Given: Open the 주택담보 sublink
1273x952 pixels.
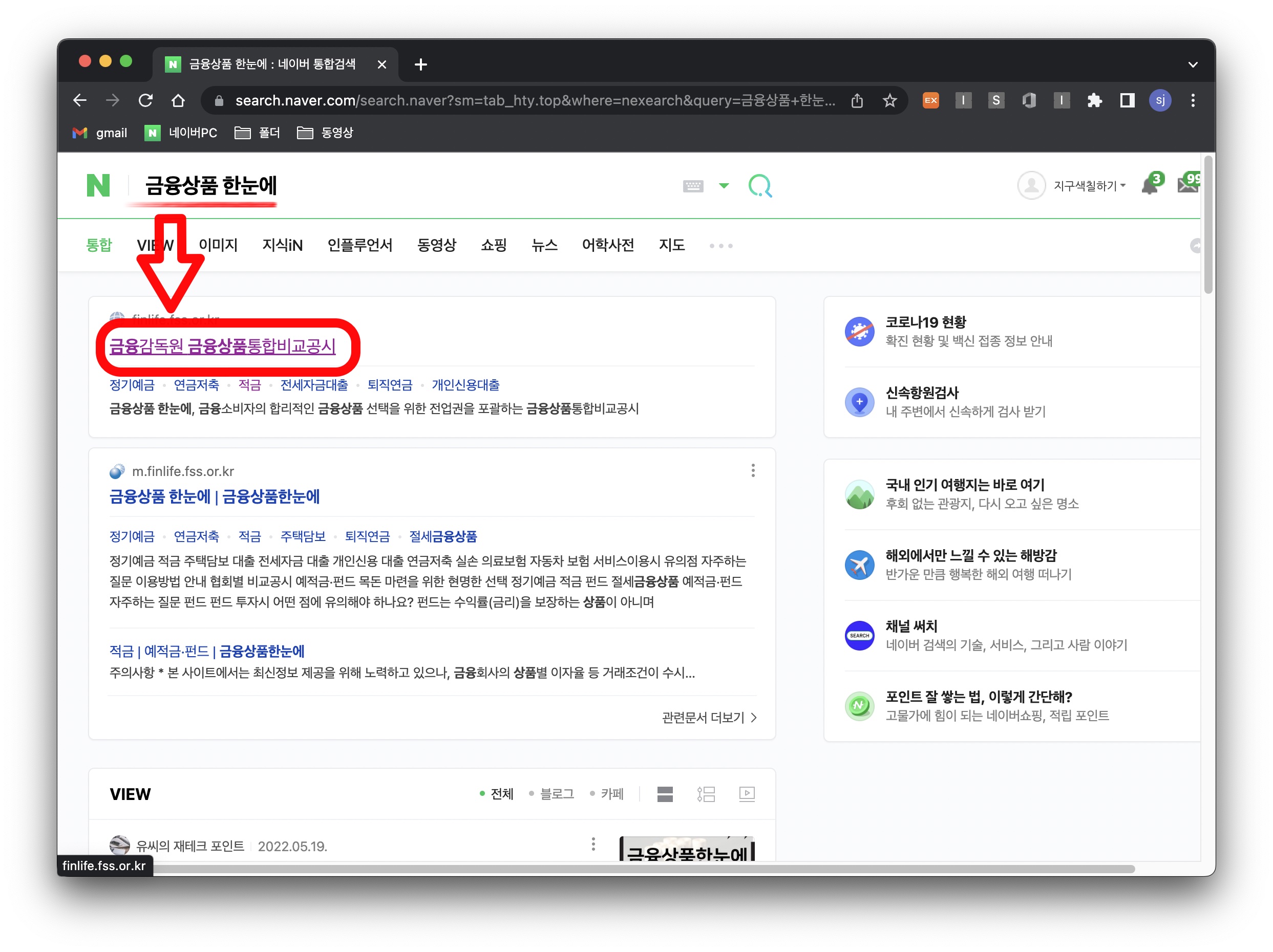Looking at the screenshot, I should [x=303, y=536].
